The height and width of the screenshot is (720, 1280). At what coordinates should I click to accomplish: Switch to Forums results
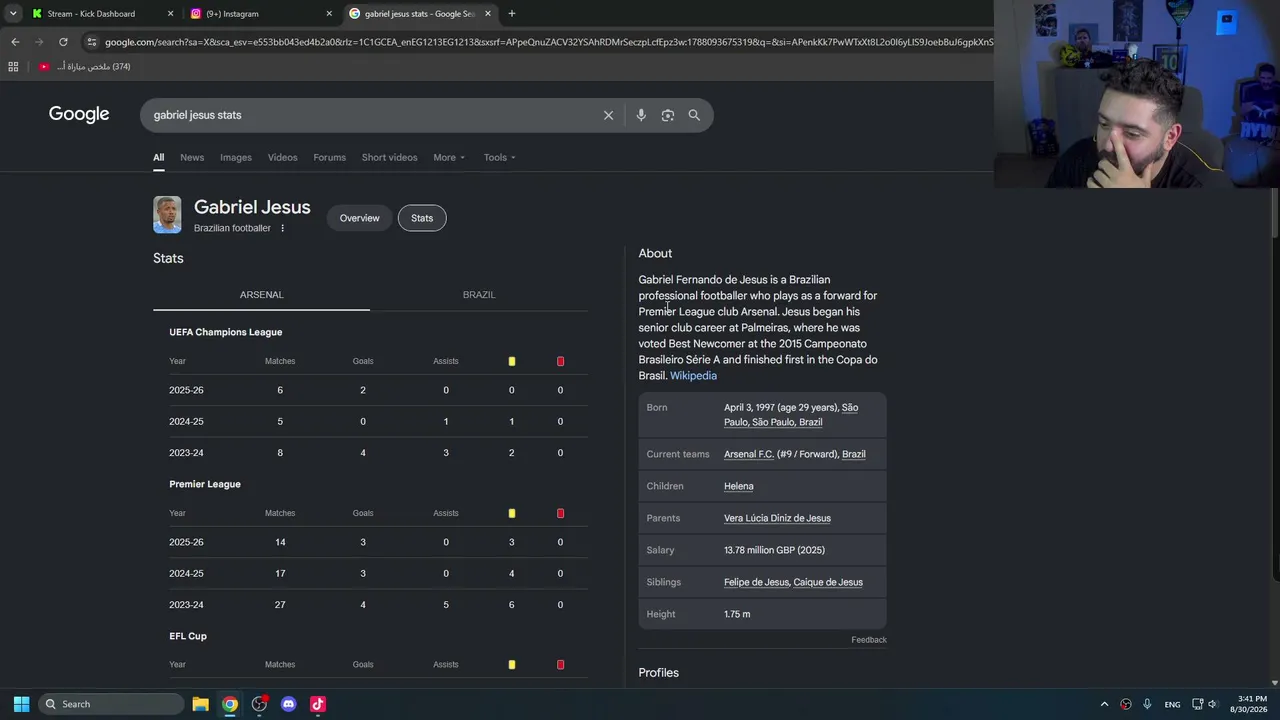[x=330, y=157]
